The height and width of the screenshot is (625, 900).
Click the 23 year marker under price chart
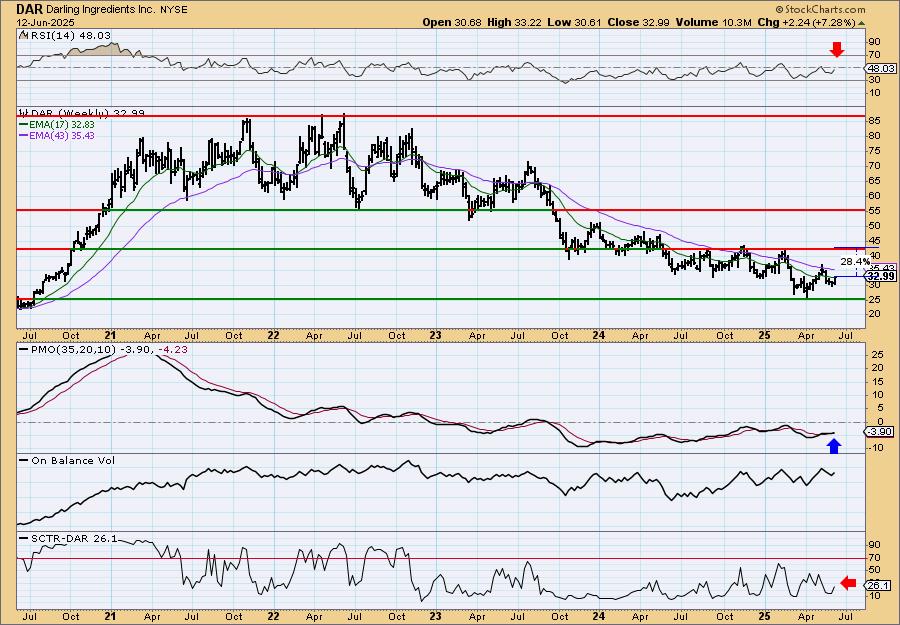tap(436, 335)
